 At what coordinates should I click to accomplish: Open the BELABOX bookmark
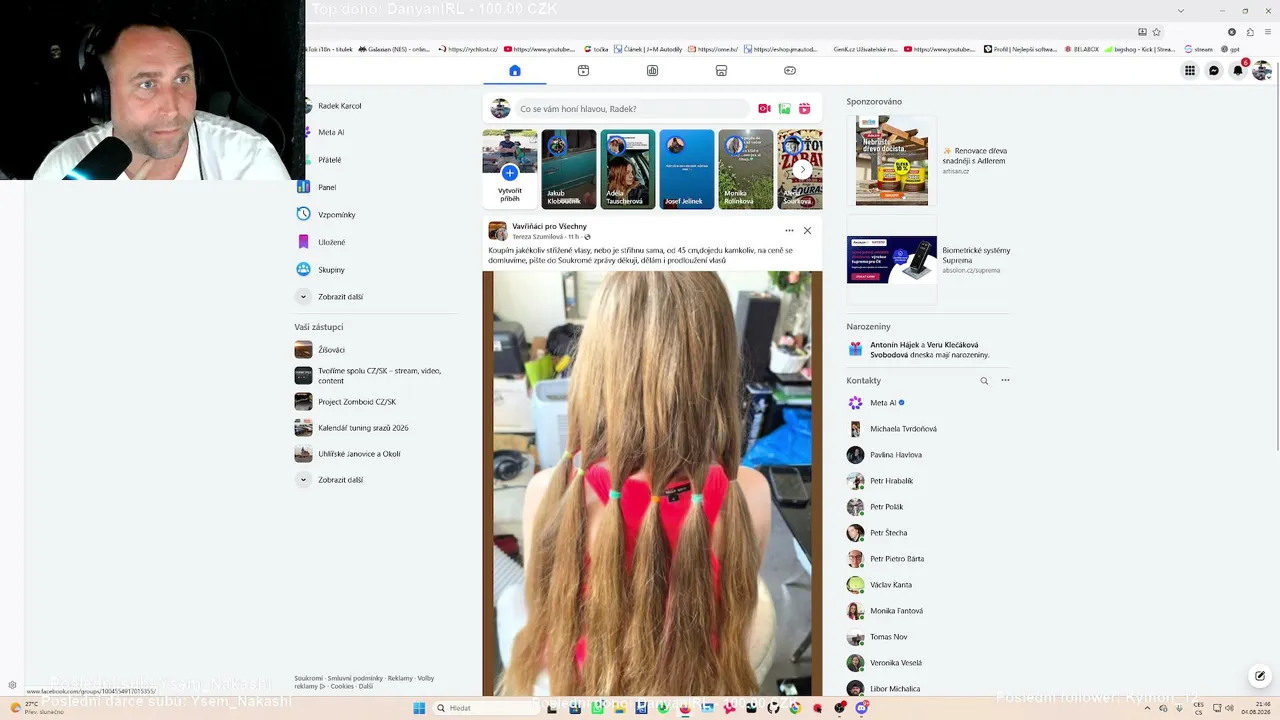(1082, 49)
